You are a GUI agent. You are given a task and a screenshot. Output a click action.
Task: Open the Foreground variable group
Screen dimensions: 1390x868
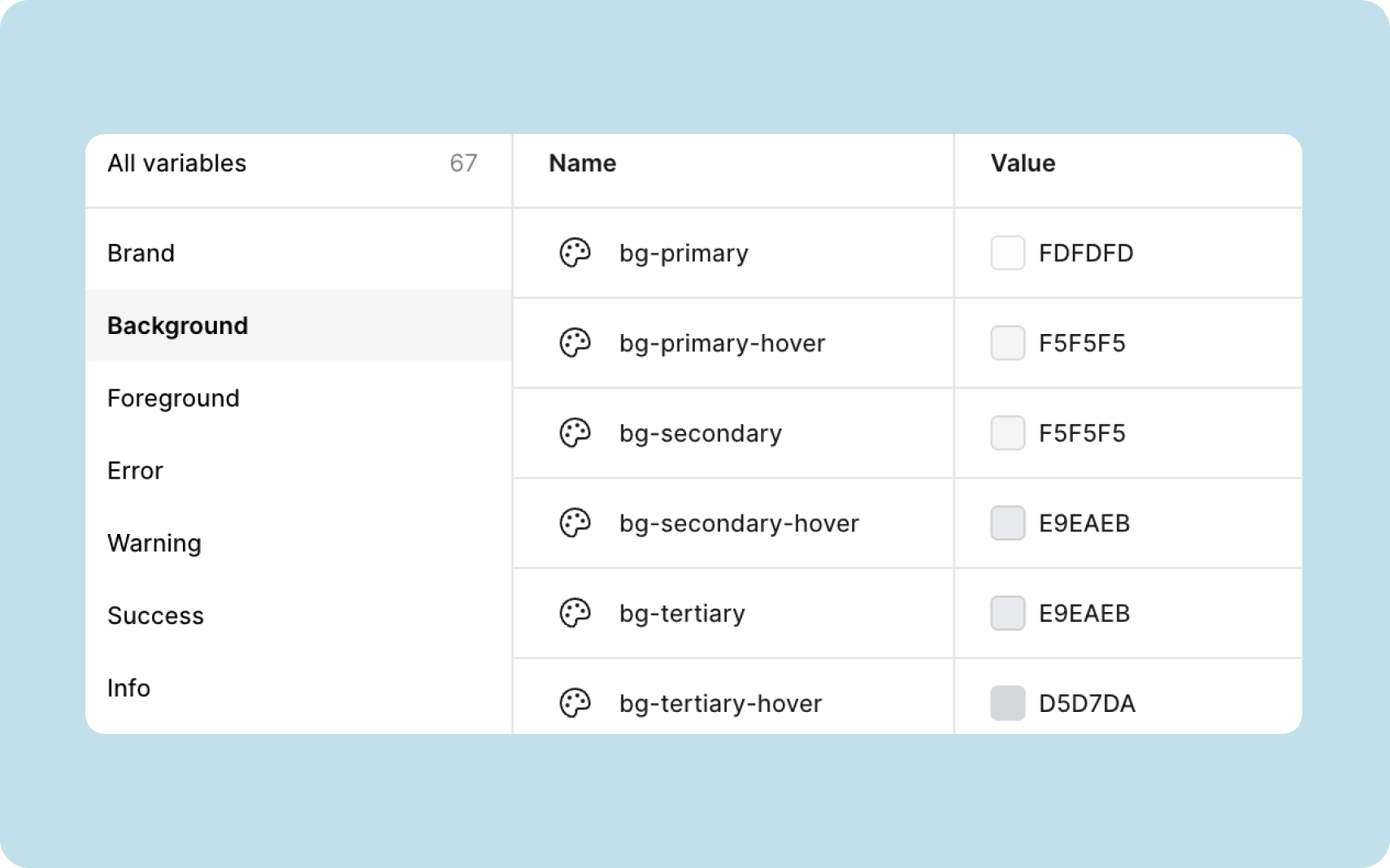(x=298, y=398)
